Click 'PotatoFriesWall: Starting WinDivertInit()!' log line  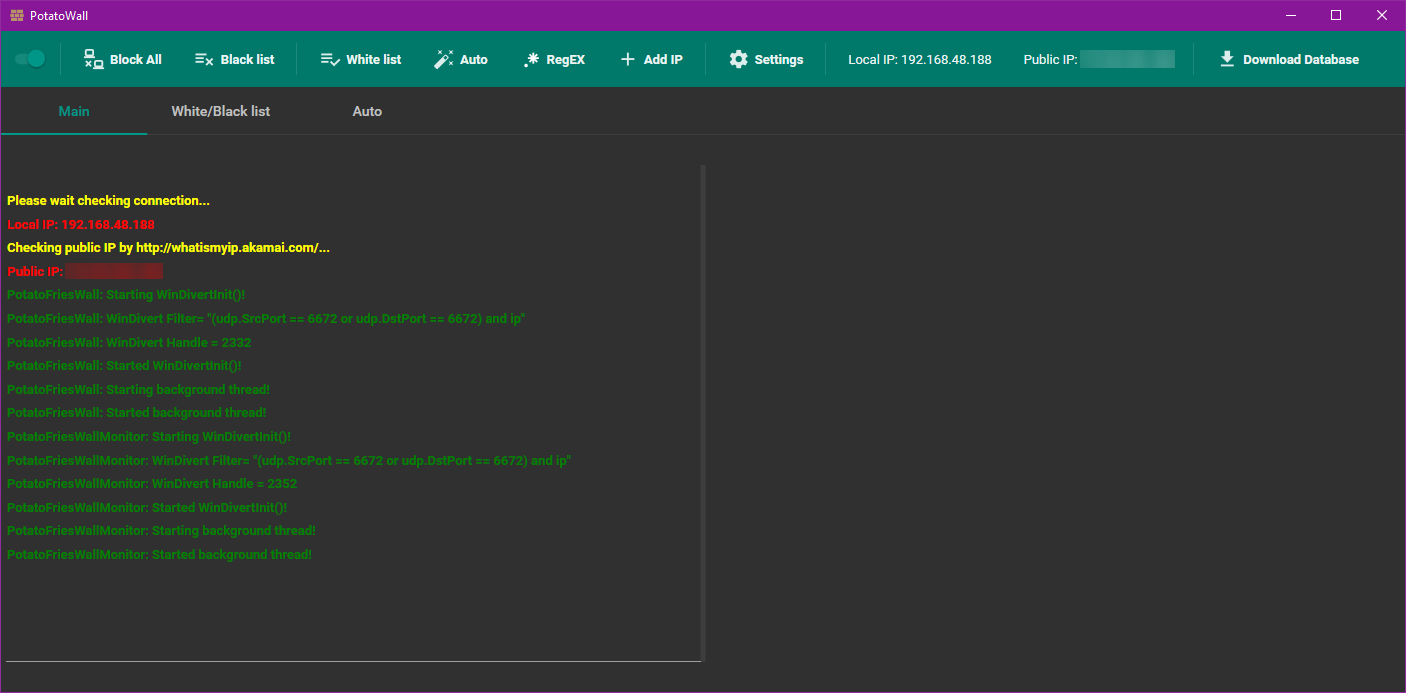coord(126,295)
